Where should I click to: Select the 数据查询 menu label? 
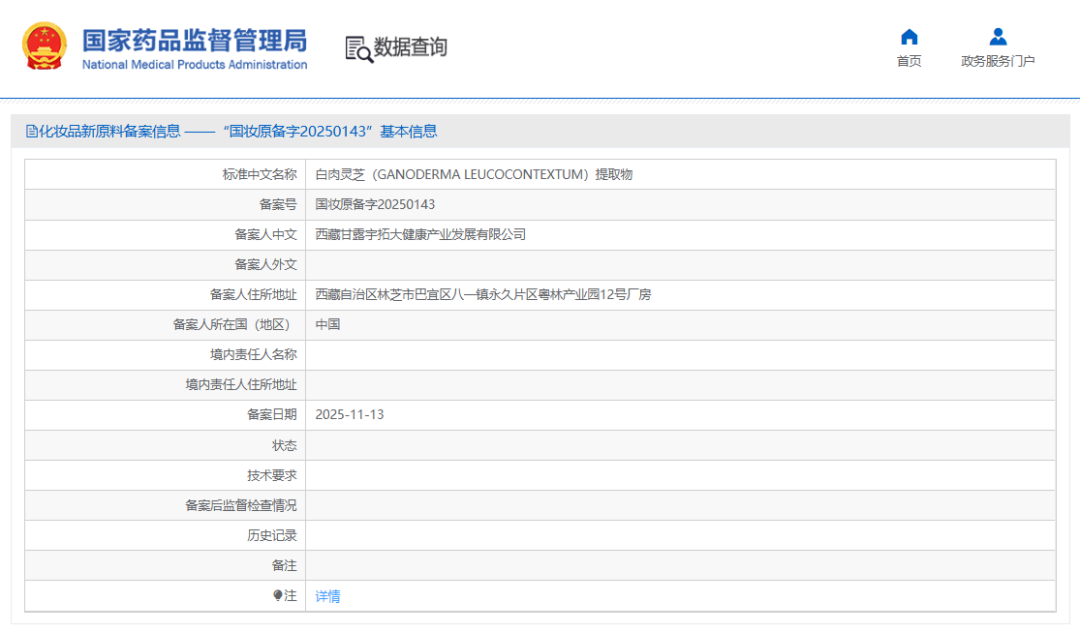point(410,46)
